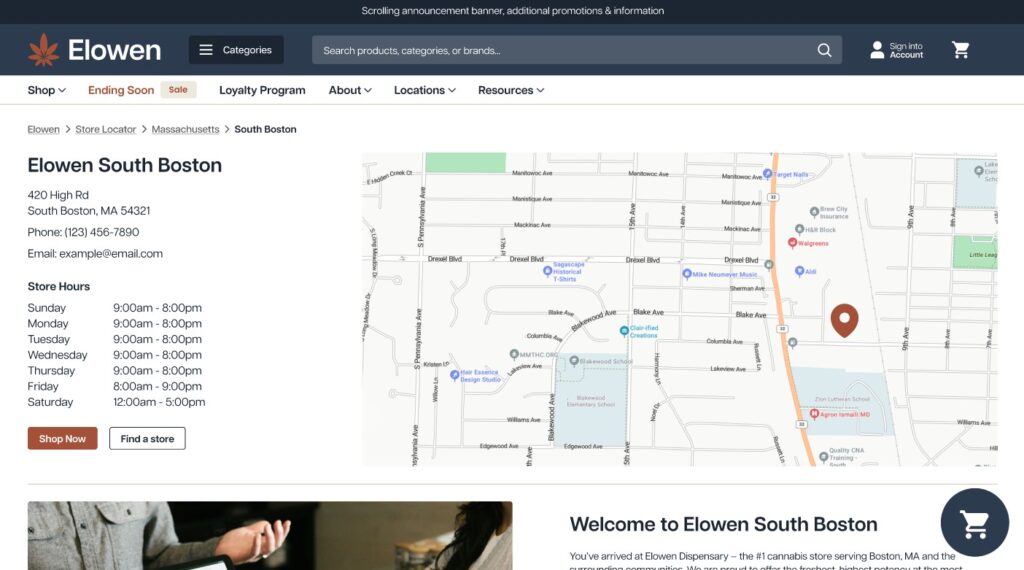Viewport: 1024px width, 570px height.
Task: Click the MMTHC.ORG map marker
Action: pyautogui.click(x=514, y=354)
